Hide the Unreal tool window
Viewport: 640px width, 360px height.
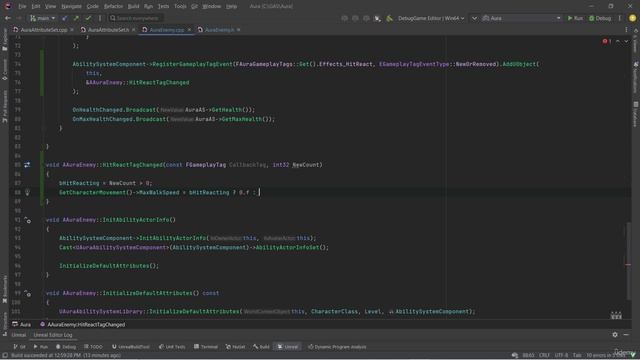click(626, 335)
